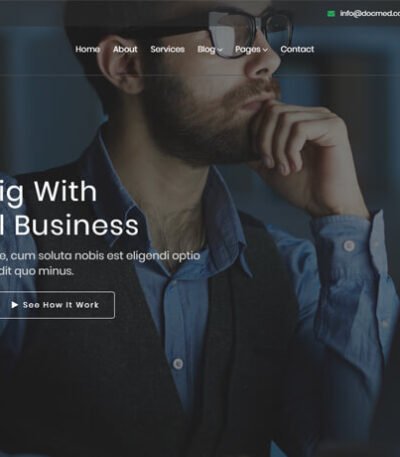Open the Home menu item
Viewport: 400px width, 457px height.
click(87, 49)
